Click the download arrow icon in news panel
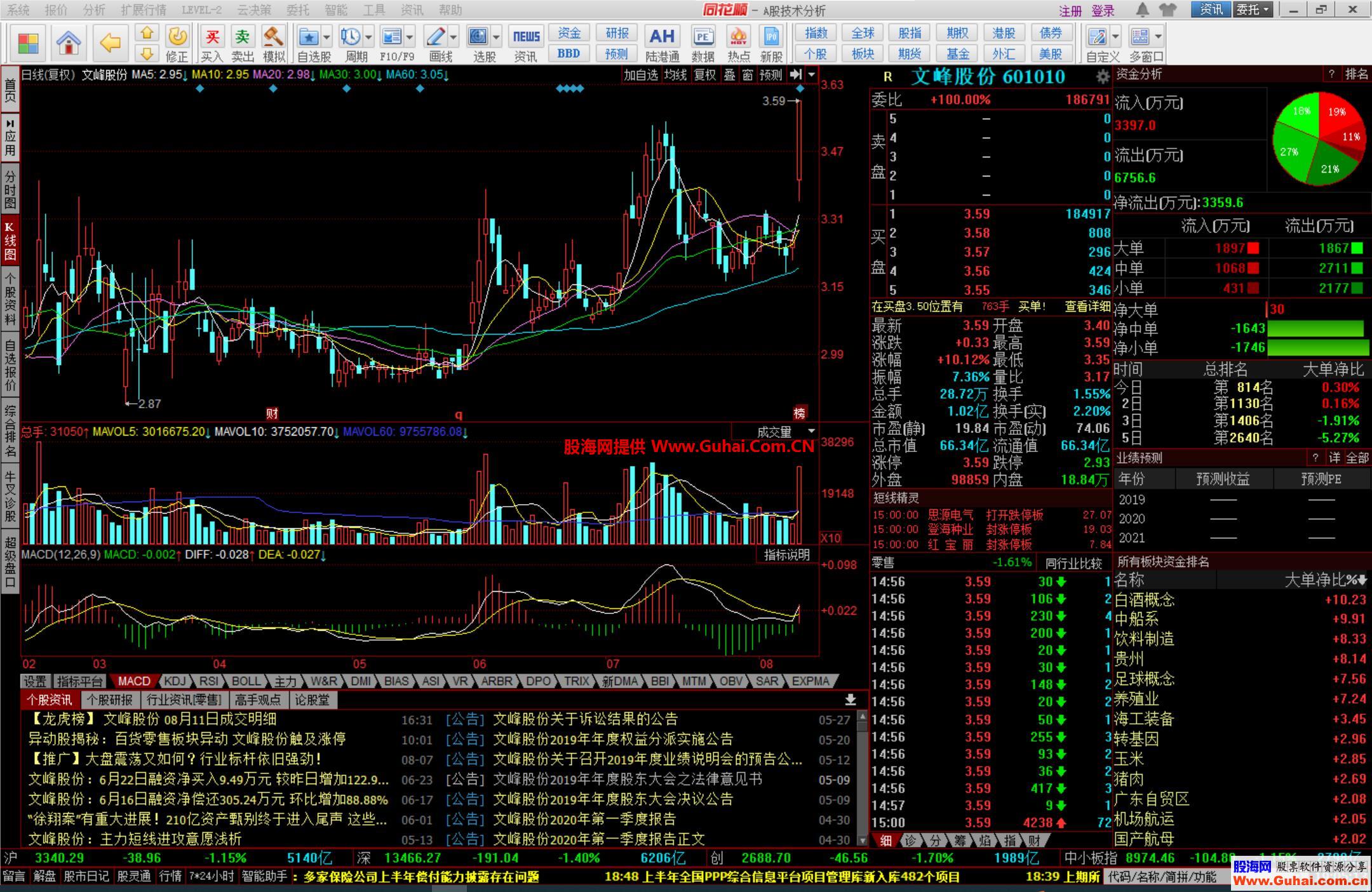 850,700
